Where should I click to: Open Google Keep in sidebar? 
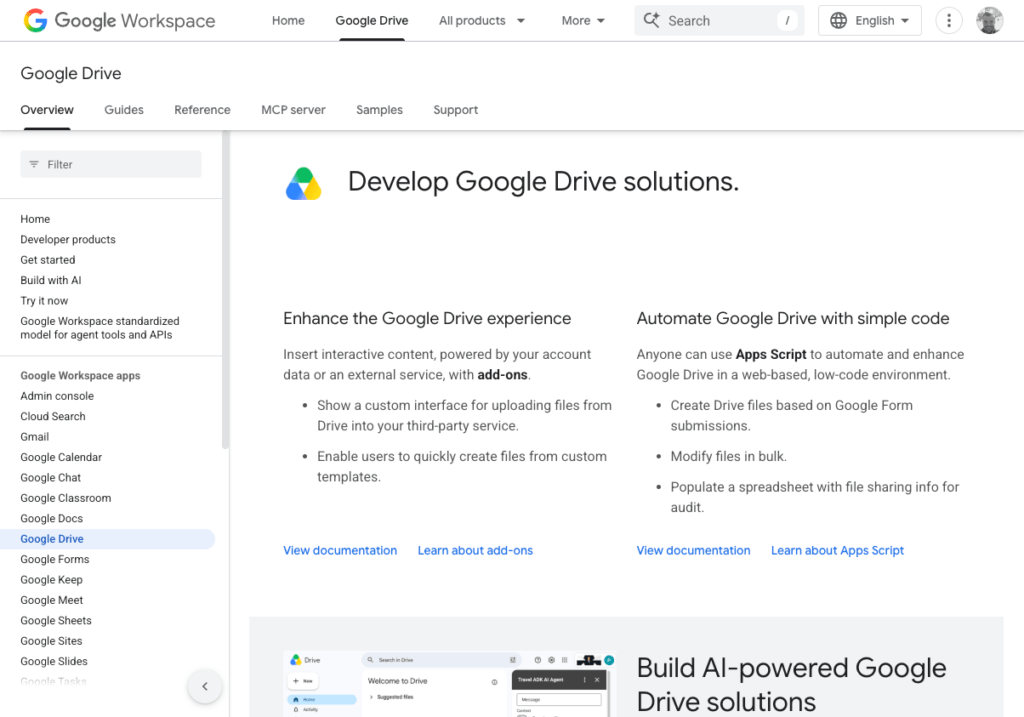pos(52,579)
